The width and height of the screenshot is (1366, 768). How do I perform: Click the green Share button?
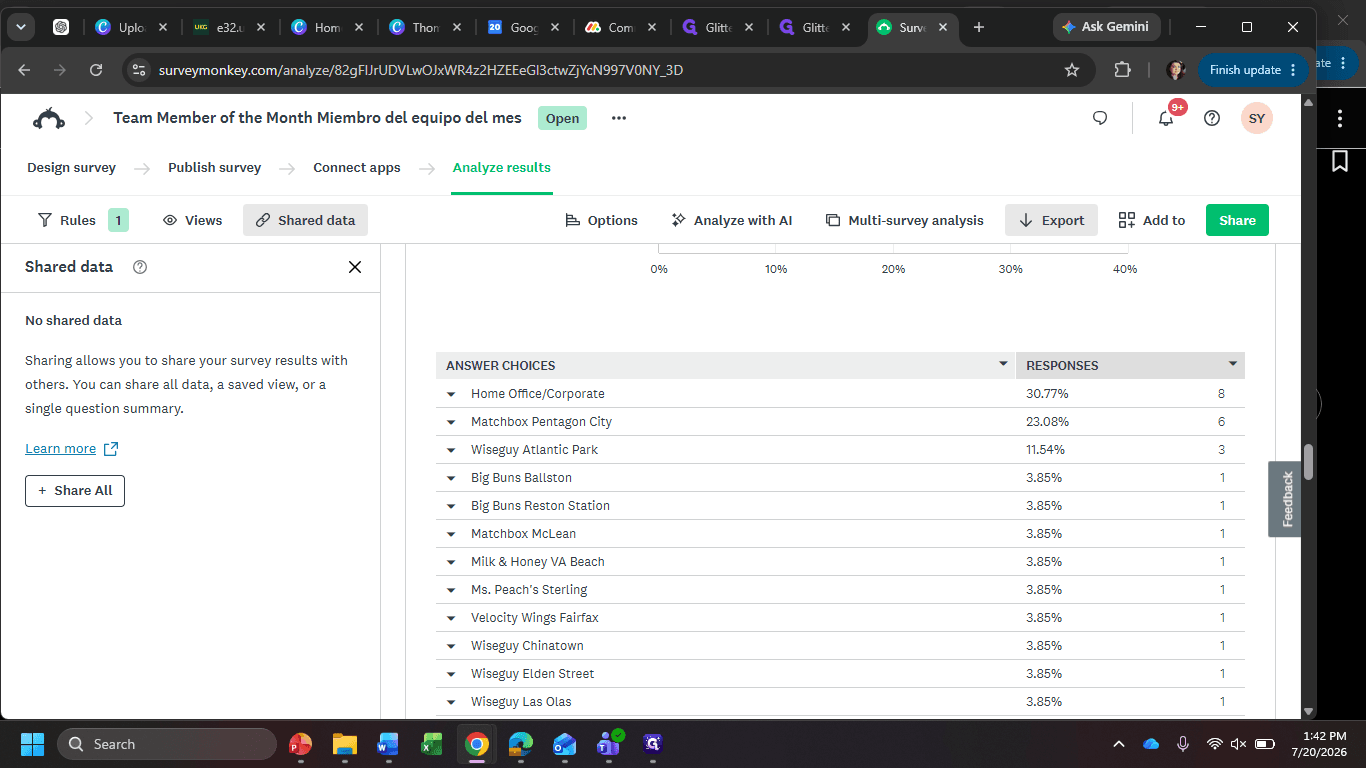tap(1237, 220)
